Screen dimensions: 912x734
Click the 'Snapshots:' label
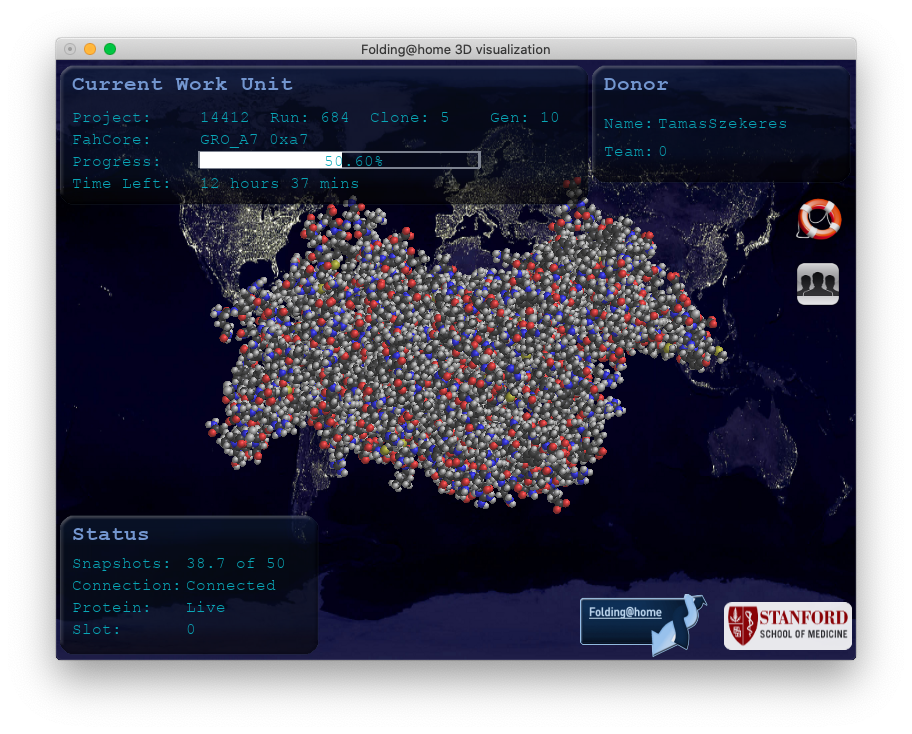coord(121,564)
